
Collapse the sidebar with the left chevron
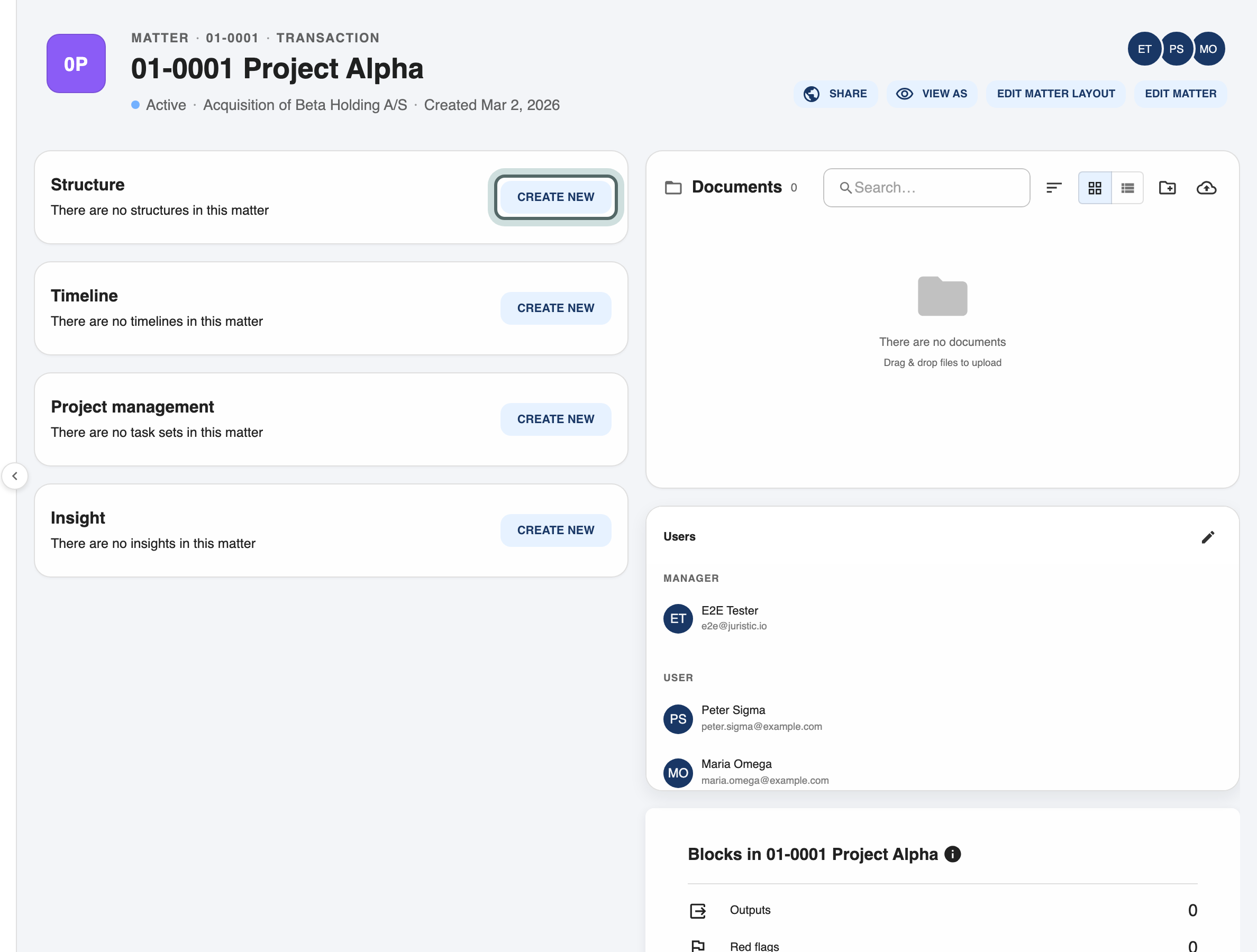[x=15, y=476]
